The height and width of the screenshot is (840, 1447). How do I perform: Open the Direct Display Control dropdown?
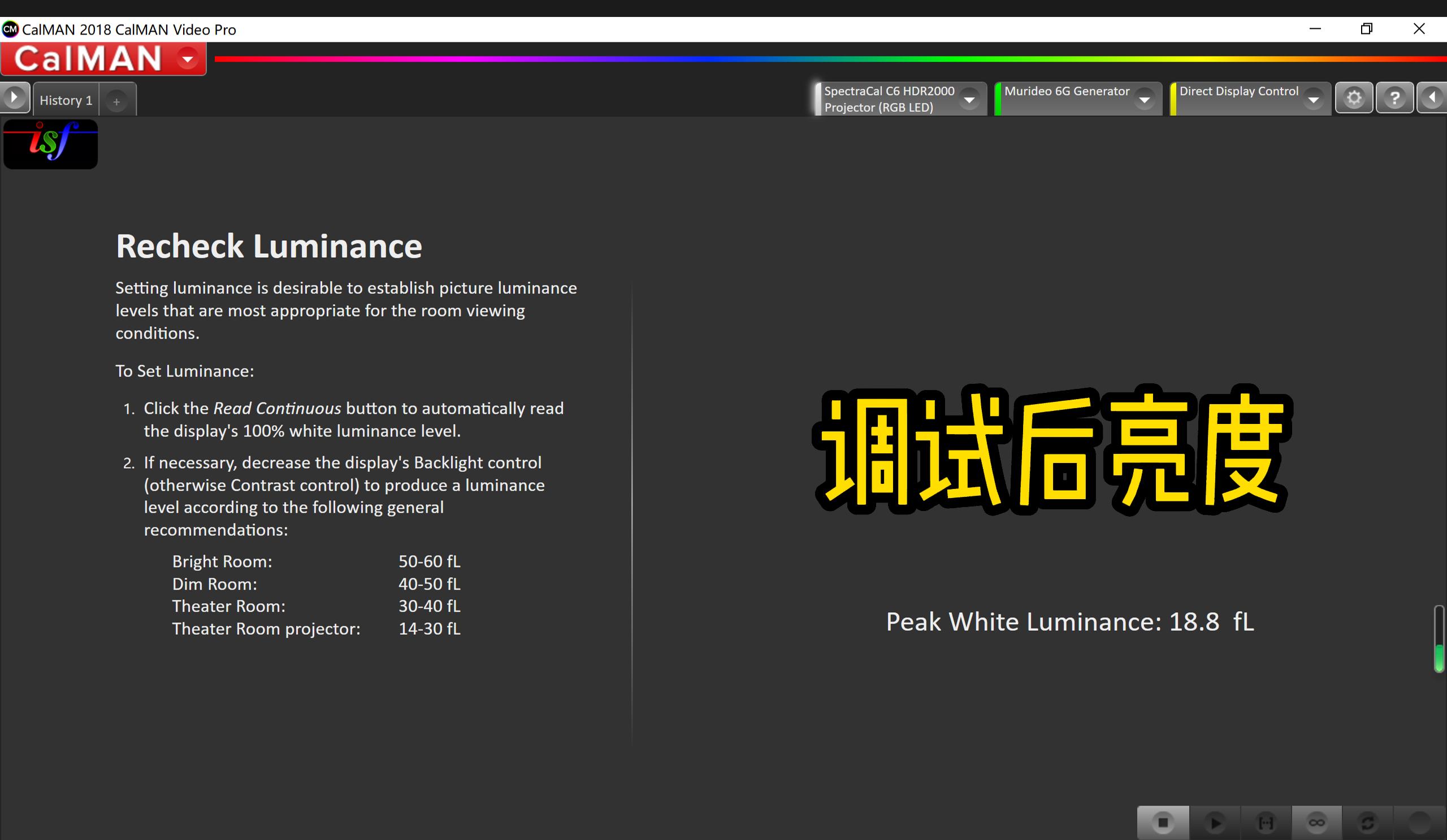(1312, 100)
